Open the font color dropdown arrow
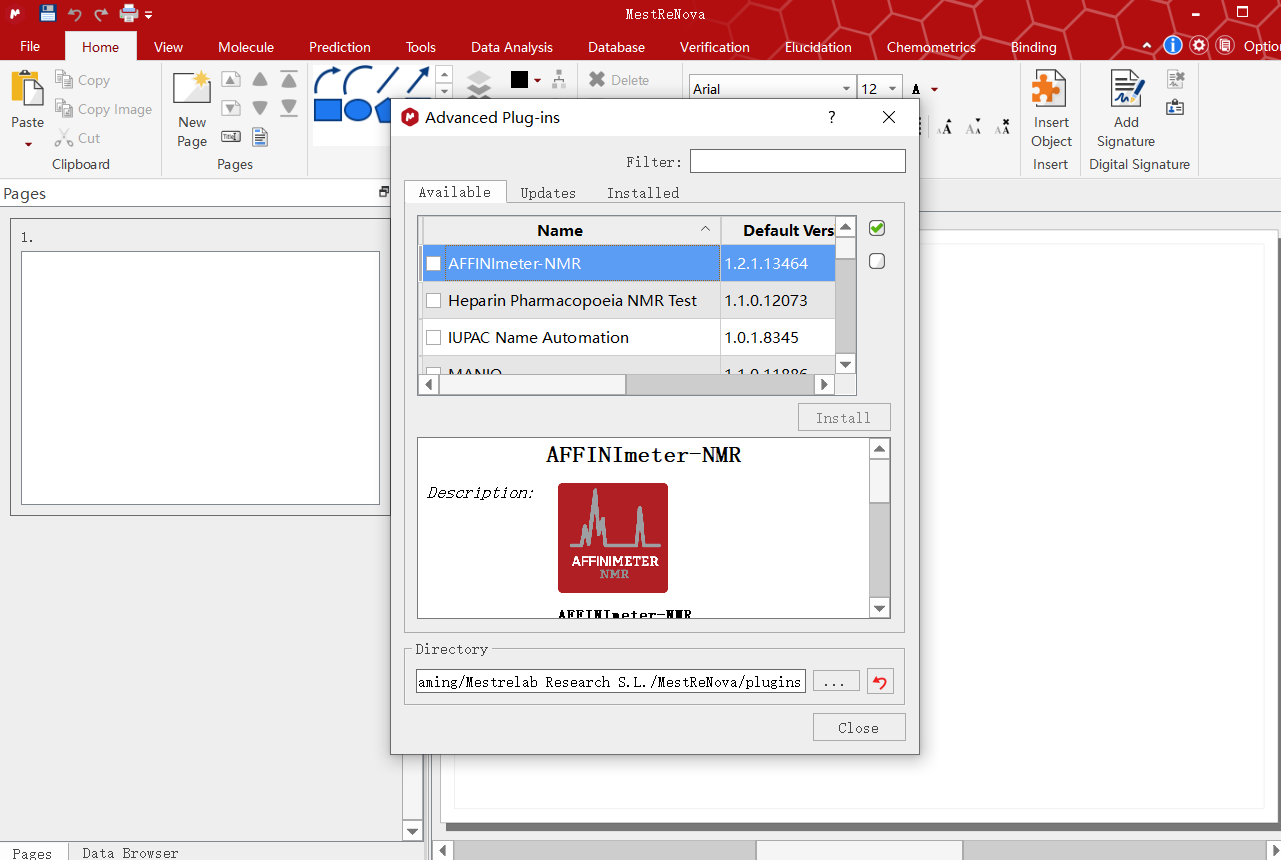Viewport: 1281px width, 860px height. [934, 89]
